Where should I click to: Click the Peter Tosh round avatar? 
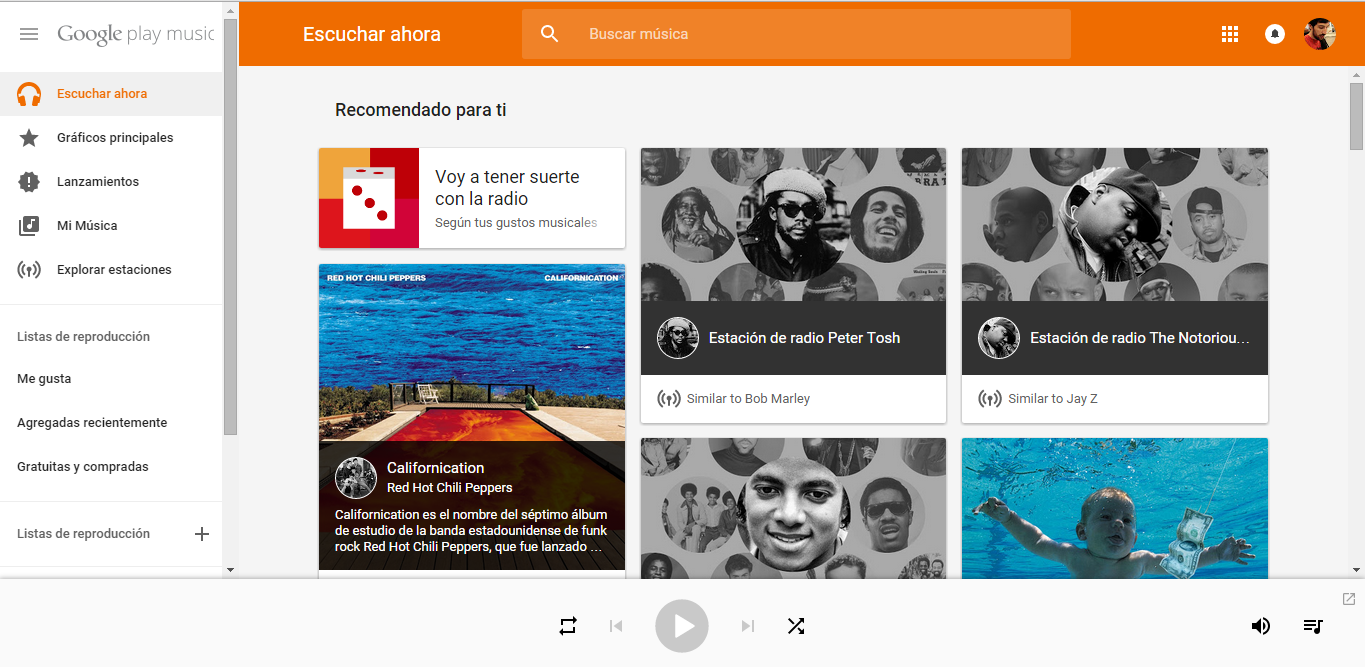coord(677,338)
